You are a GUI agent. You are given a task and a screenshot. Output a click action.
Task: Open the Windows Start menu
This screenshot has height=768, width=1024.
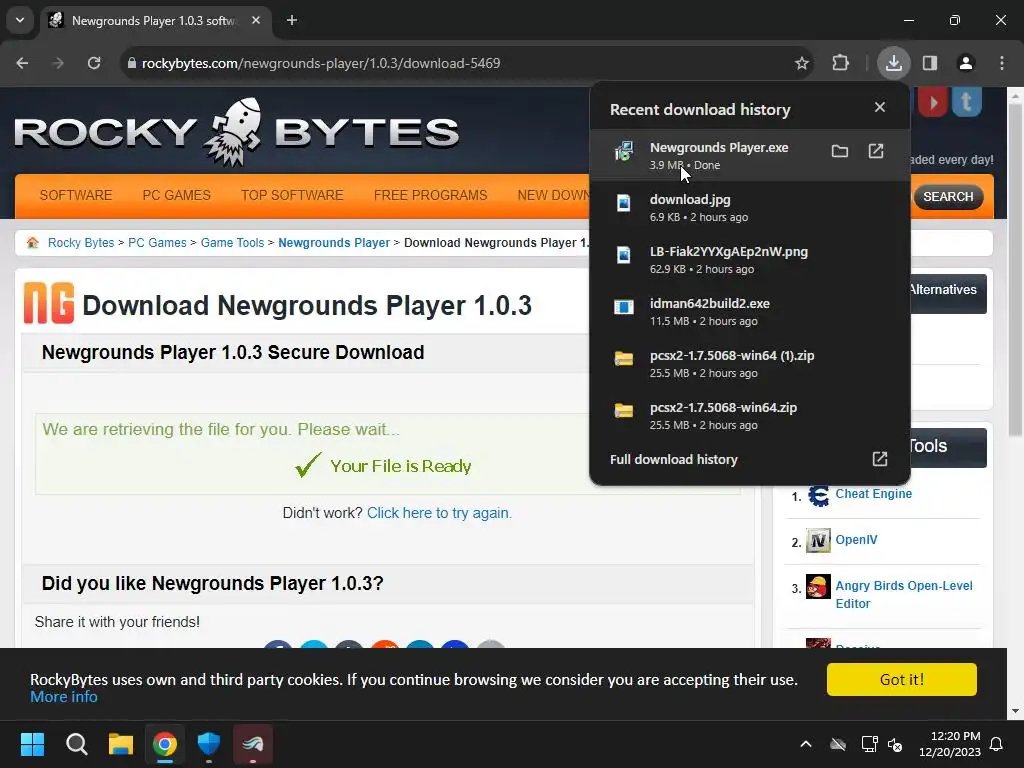click(32, 744)
